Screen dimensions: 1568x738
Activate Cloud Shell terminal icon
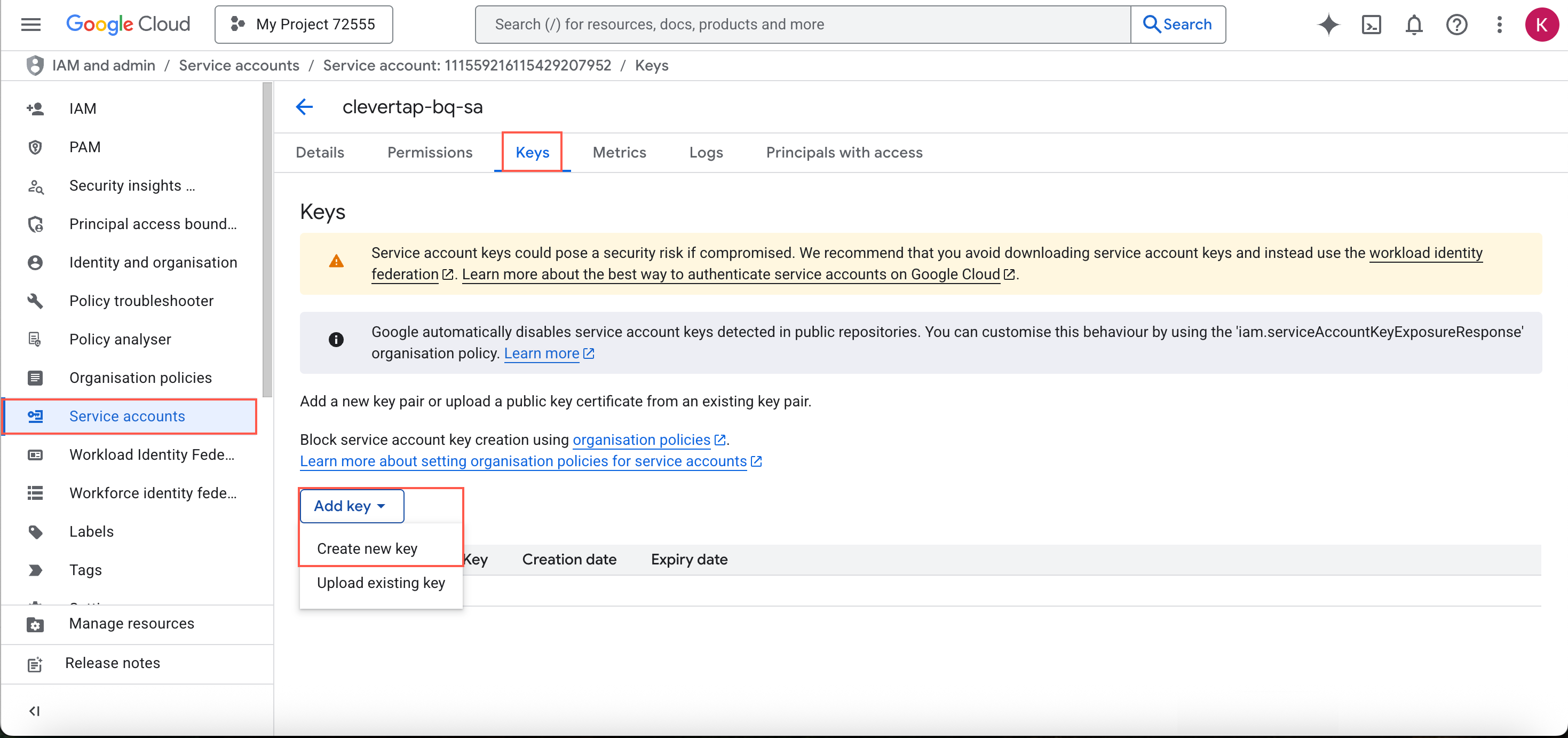pyautogui.click(x=1371, y=25)
